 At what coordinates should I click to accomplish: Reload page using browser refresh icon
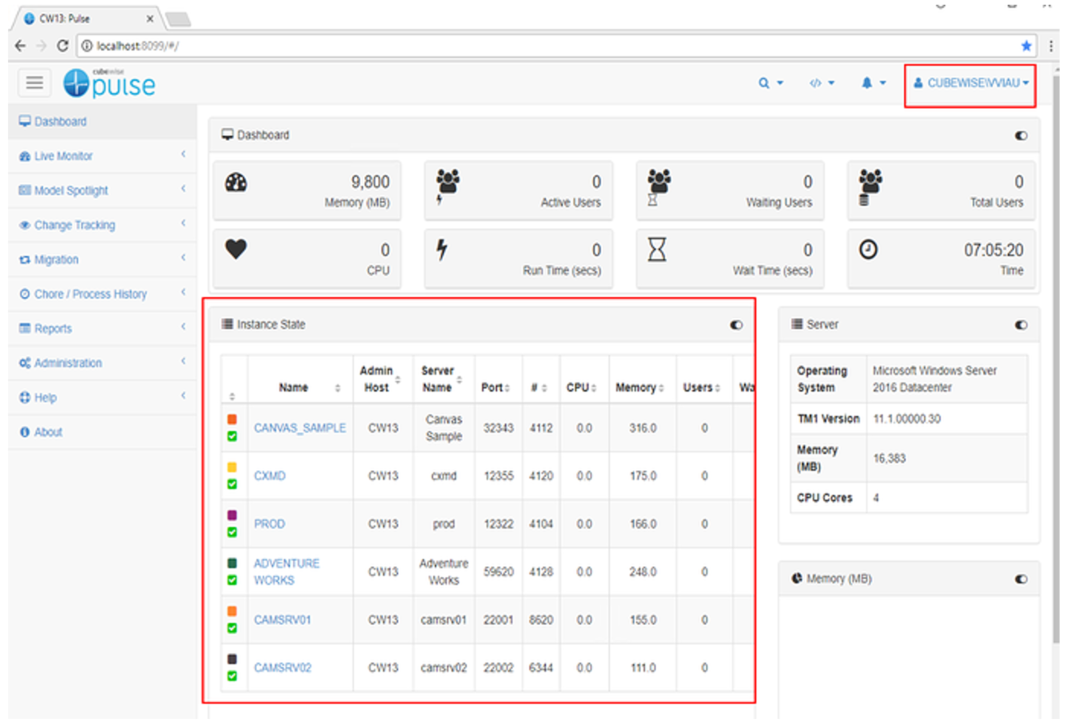[x=63, y=46]
